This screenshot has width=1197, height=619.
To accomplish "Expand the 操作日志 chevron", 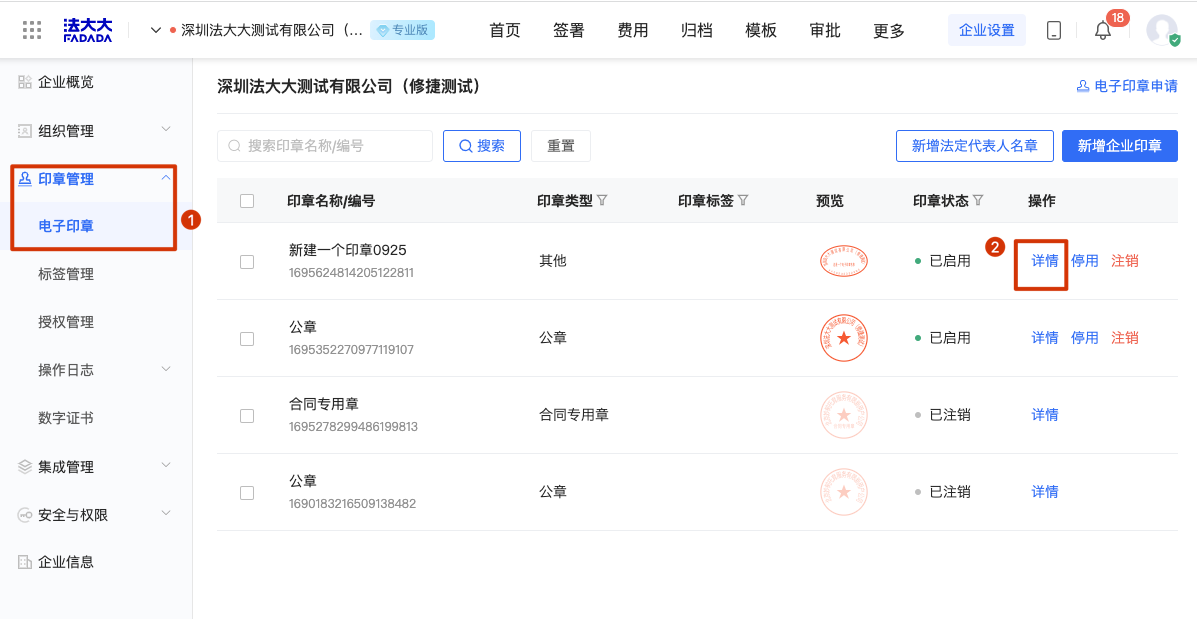I will [x=166, y=369].
